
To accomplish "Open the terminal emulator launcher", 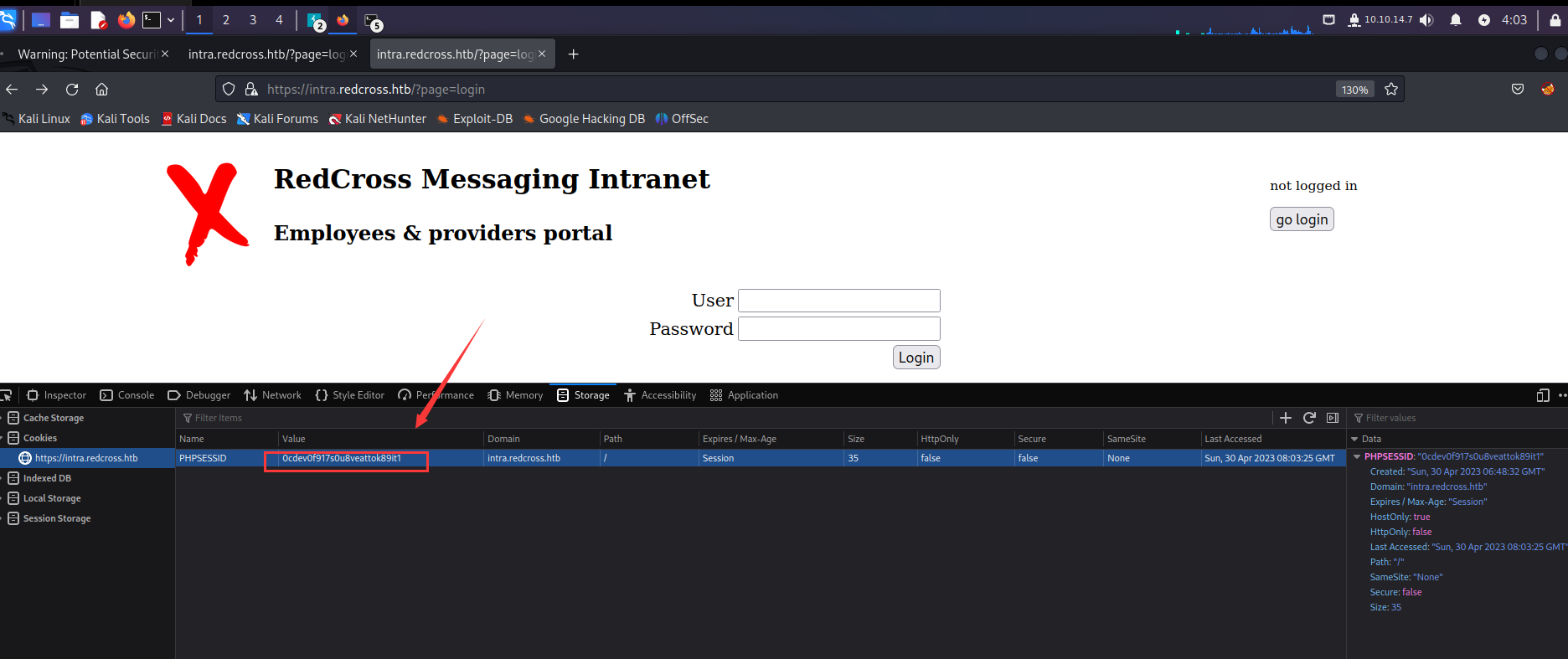I will pyautogui.click(x=152, y=20).
